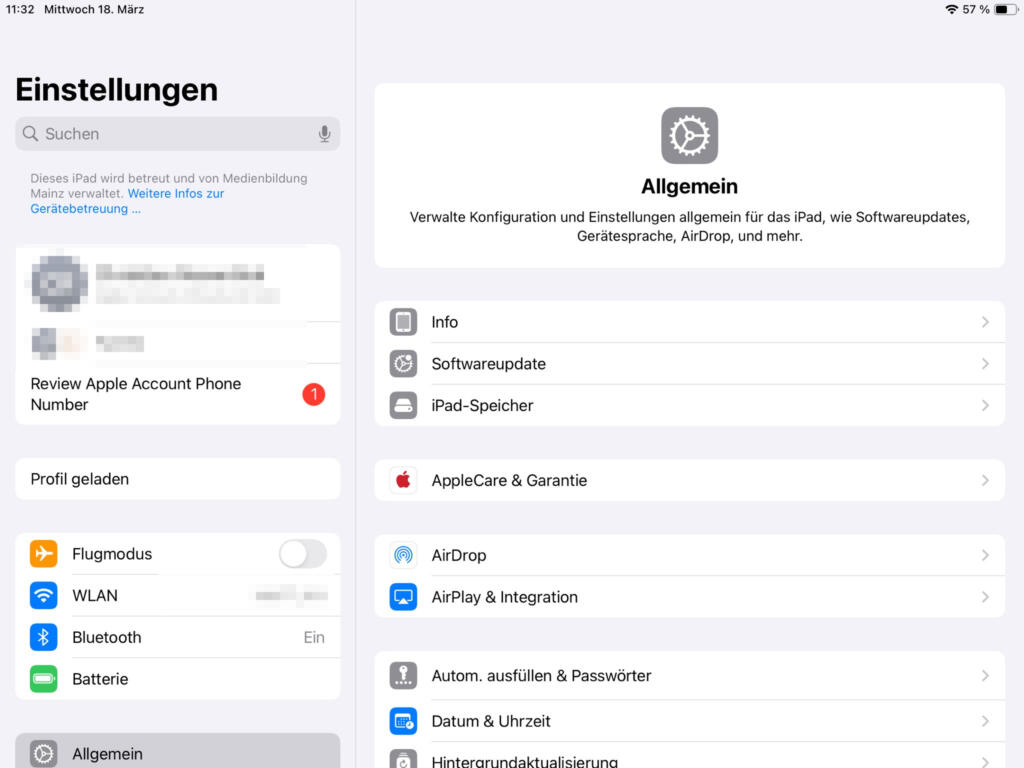Viewport: 1024px width, 768px height.
Task: Tap the green Batterie icon
Action: [x=44, y=679]
